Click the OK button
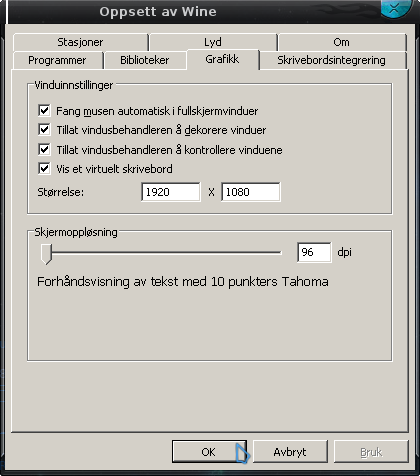Screen dimensions: 420x476 pyautogui.click(x=209, y=452)
